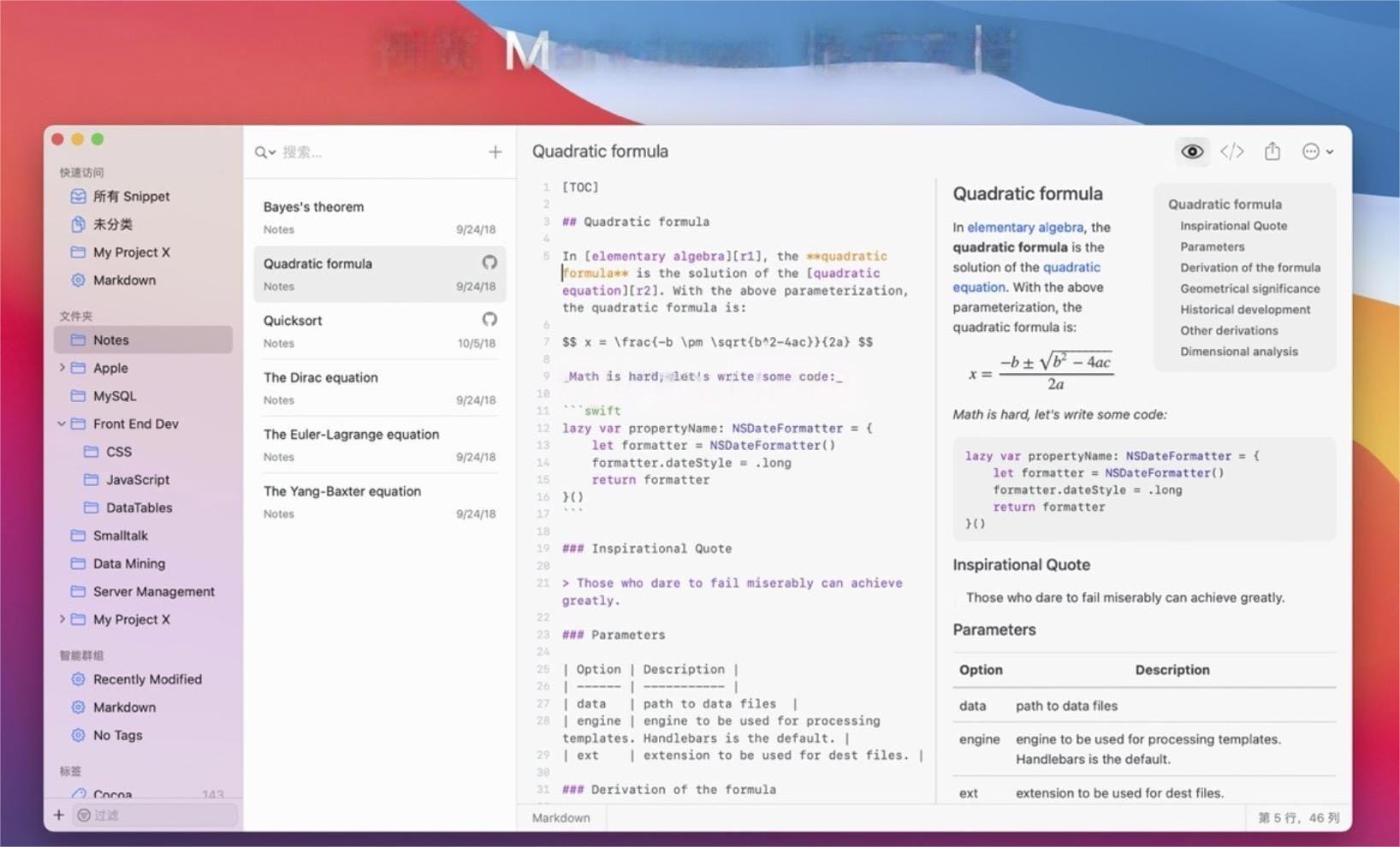Open the Markdown language selector in status bar
1400x847 pixels.
[x=561, y=818]
